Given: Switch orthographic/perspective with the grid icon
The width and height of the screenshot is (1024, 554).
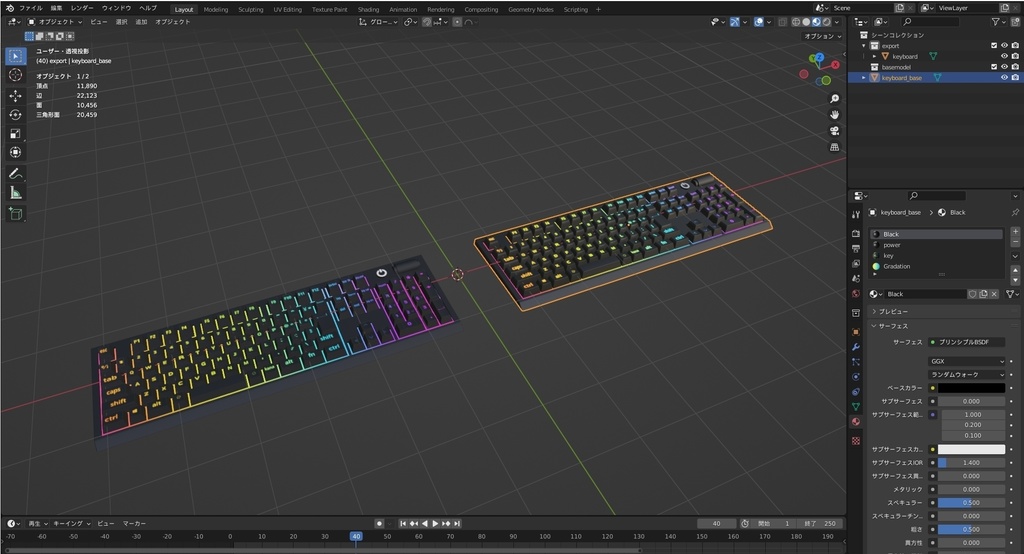Looking at the screenshot, I should 834,147.
